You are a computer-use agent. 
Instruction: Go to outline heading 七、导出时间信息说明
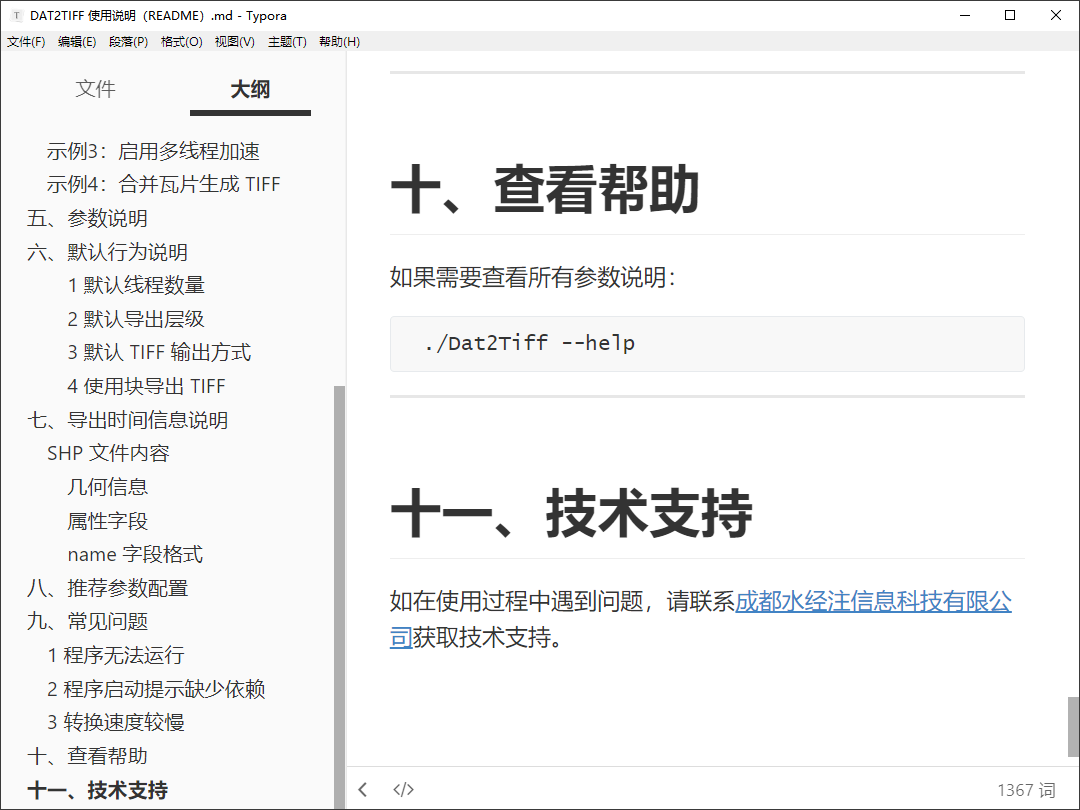[127, 419]
